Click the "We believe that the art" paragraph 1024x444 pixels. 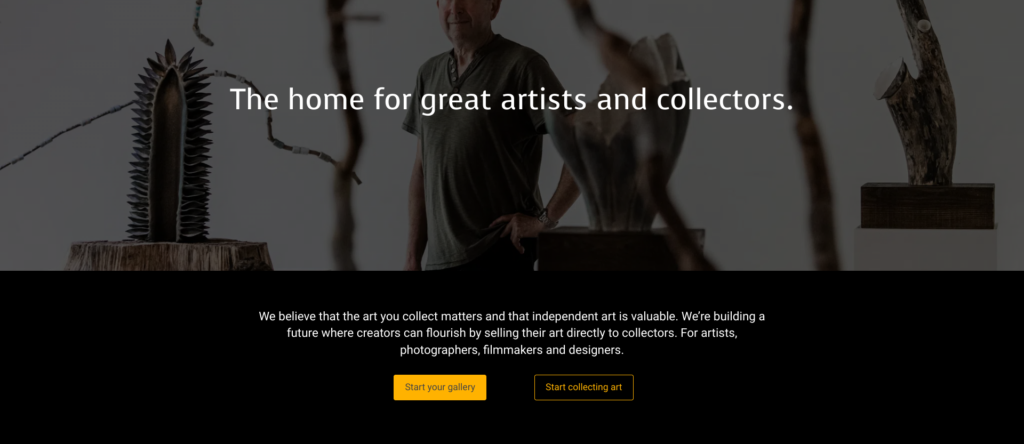click(511, 334)
